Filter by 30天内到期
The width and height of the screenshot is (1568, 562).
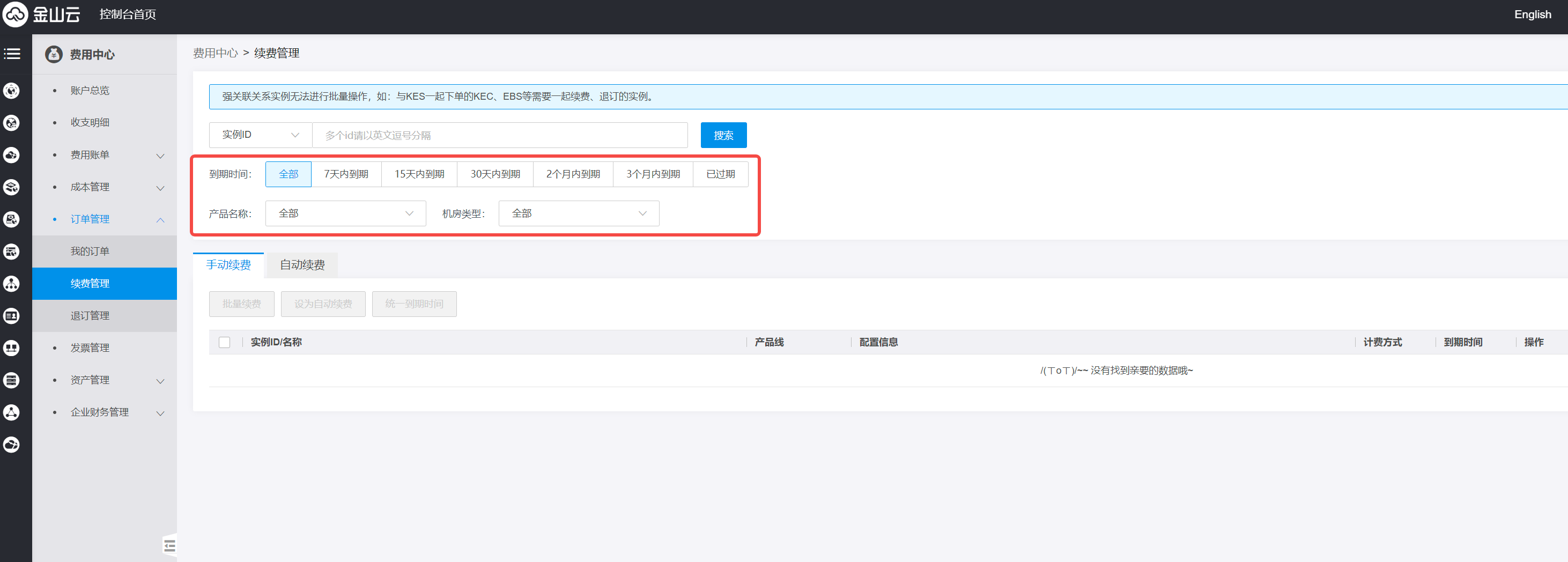[x=495, y=174]
